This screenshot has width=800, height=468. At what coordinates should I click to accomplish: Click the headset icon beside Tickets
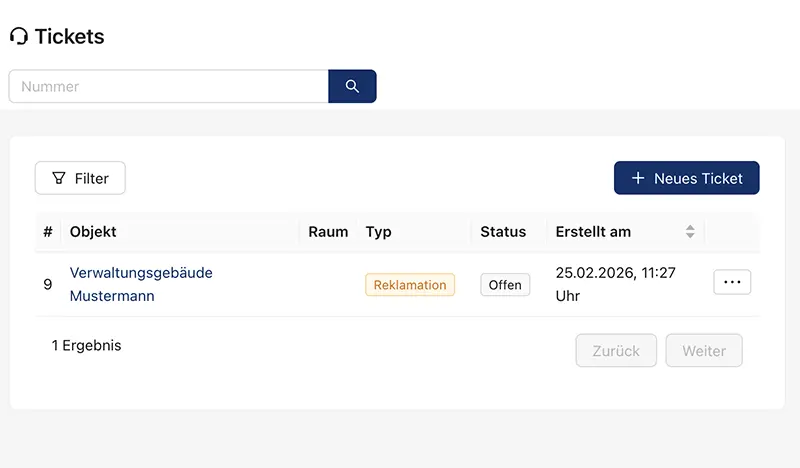(19, 37)
